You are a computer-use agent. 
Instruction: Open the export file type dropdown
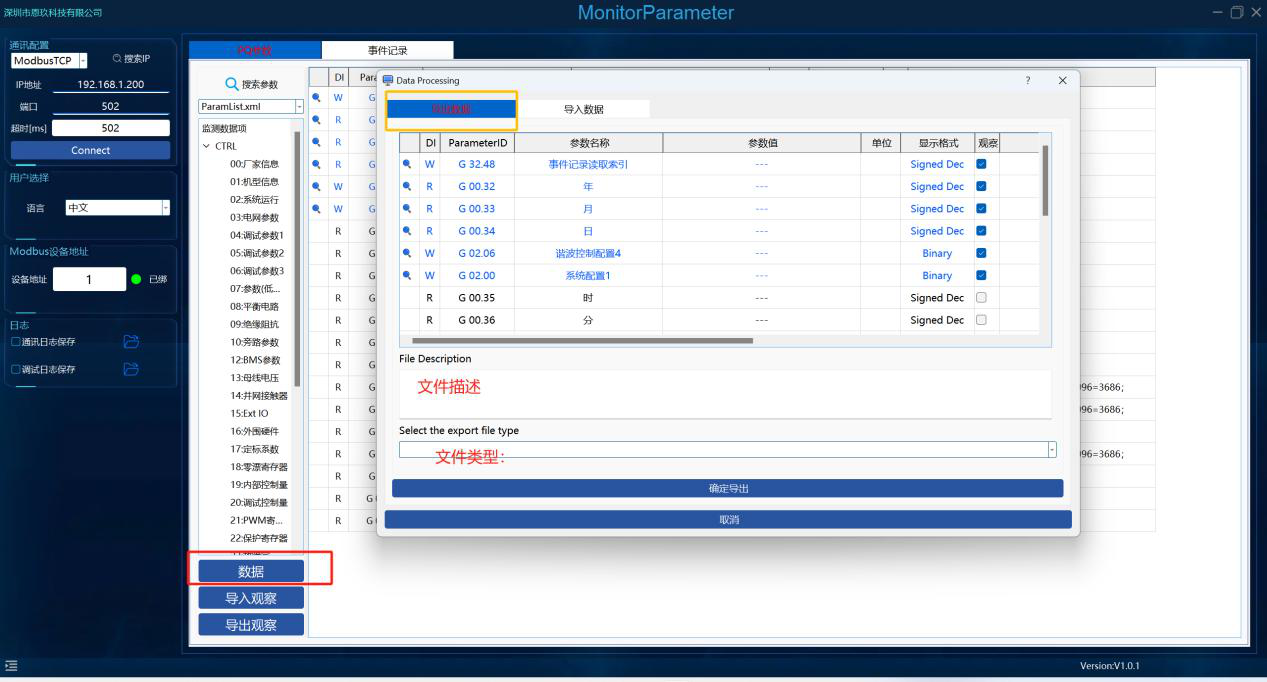(1052, 450)
